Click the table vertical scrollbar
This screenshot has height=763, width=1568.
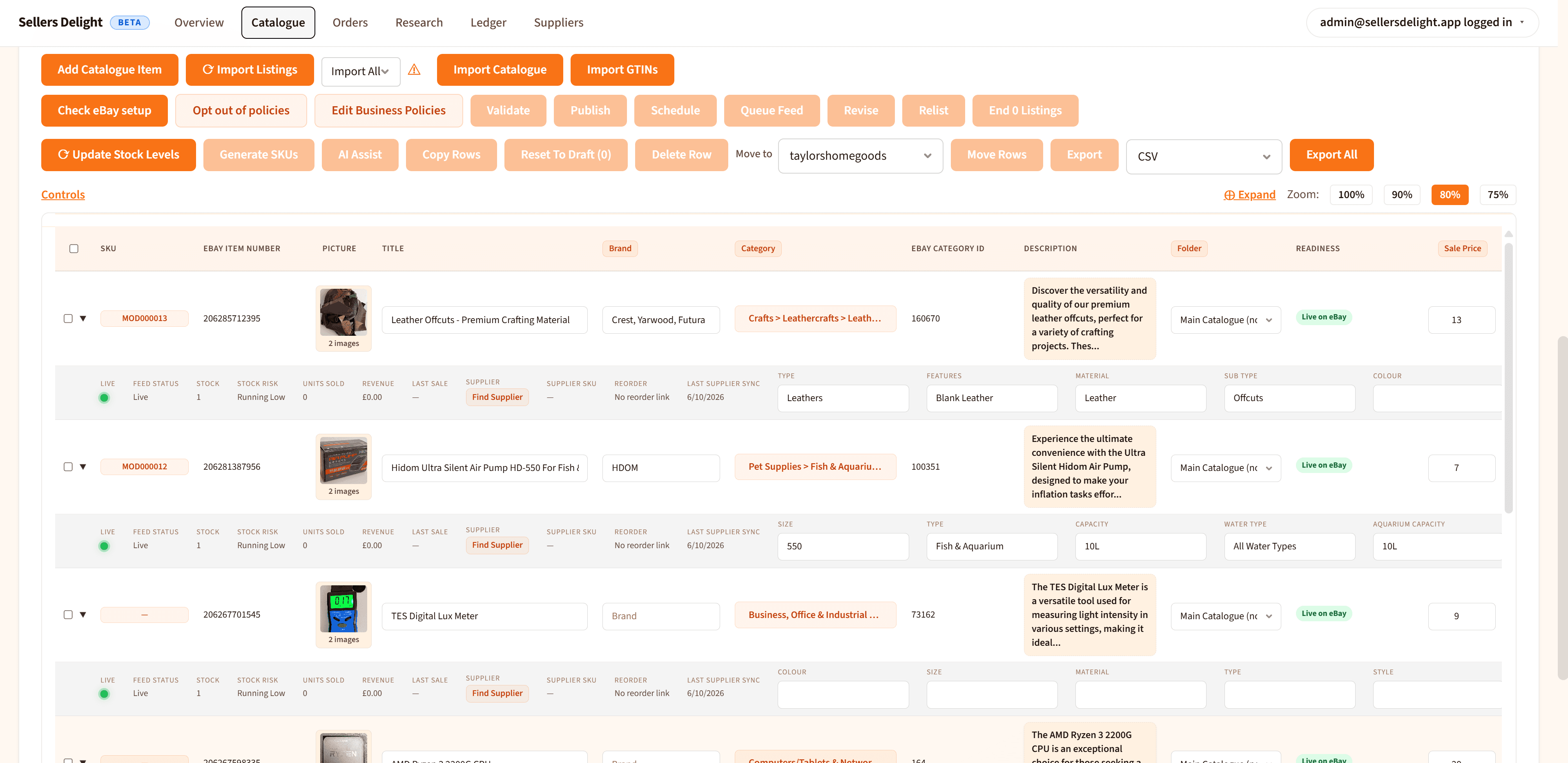1508,377
